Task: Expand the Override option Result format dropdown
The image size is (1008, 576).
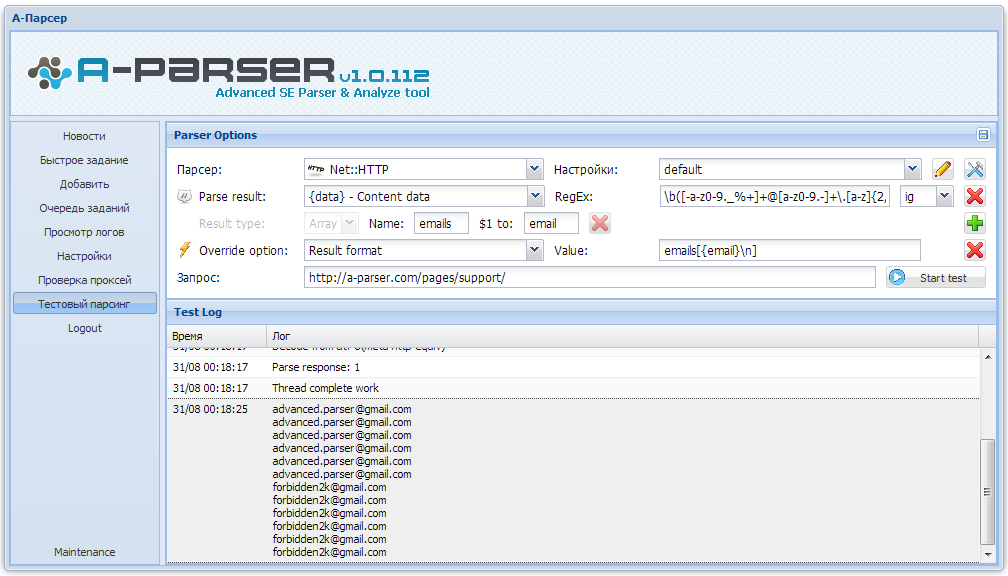Action: click(535, 251)
